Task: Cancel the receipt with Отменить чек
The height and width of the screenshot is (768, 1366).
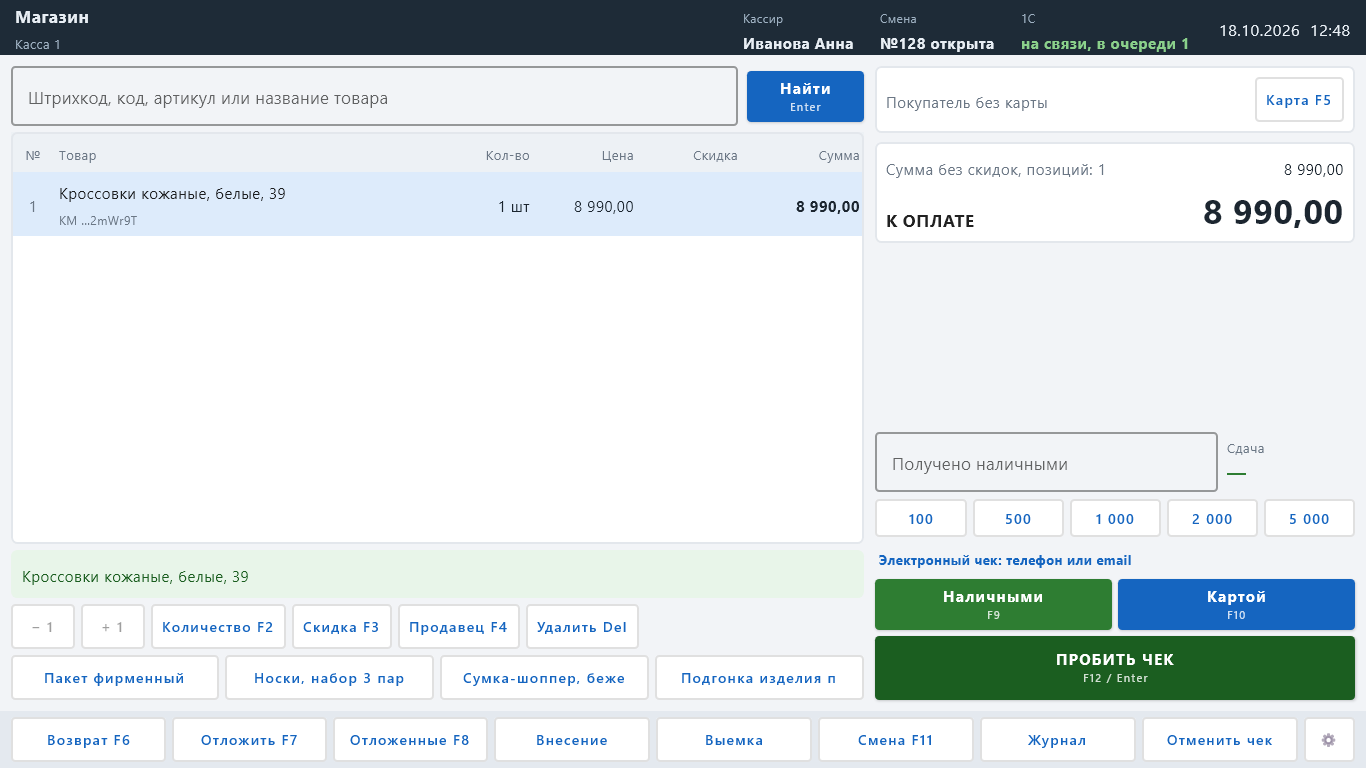Action: coord(1220,740)
